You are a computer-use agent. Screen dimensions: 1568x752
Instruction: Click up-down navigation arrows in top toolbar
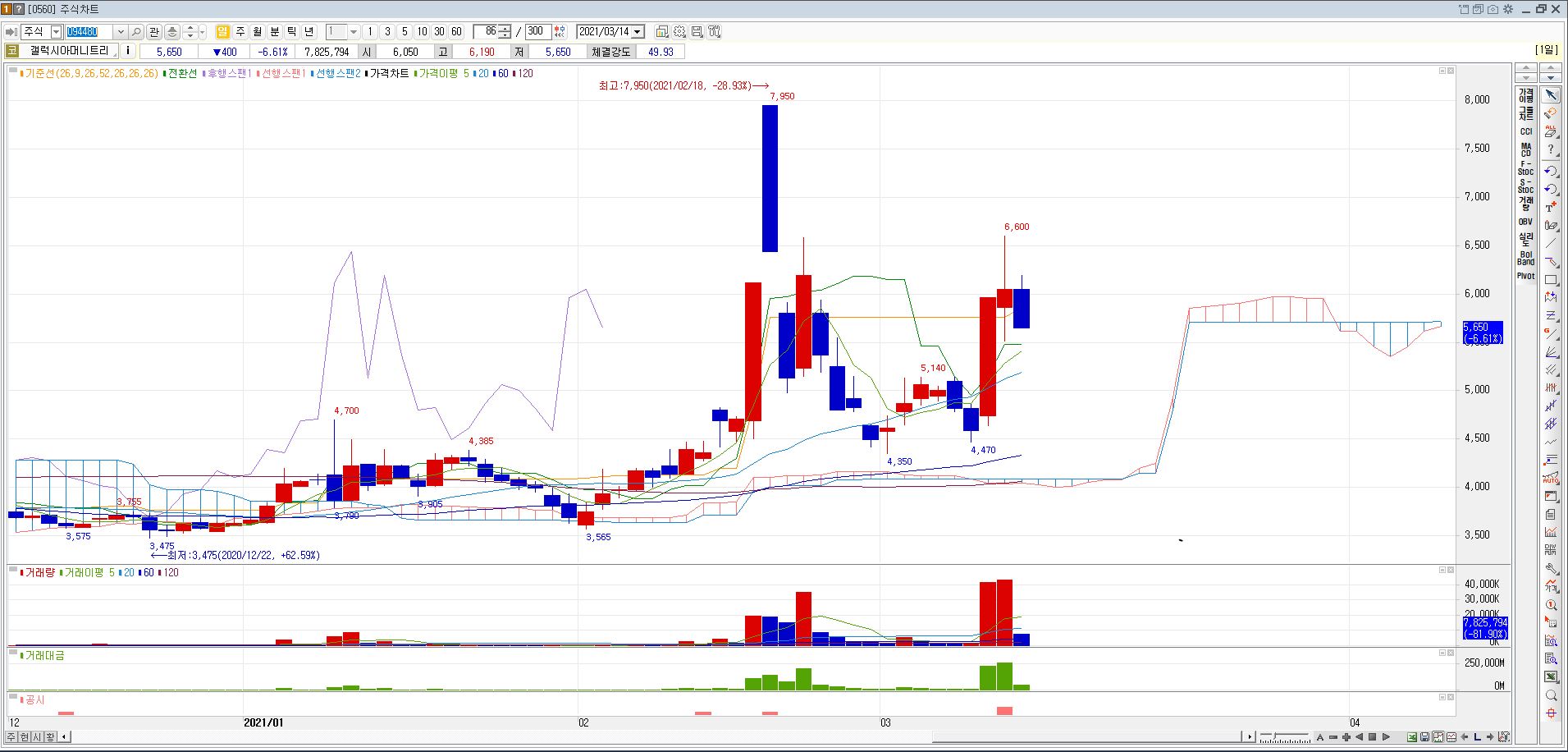[190, 32]
